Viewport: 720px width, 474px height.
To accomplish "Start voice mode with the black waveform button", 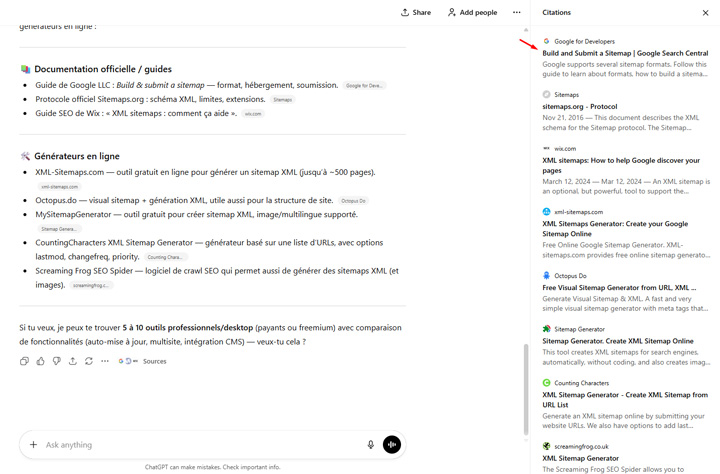I will pos(391,445).
